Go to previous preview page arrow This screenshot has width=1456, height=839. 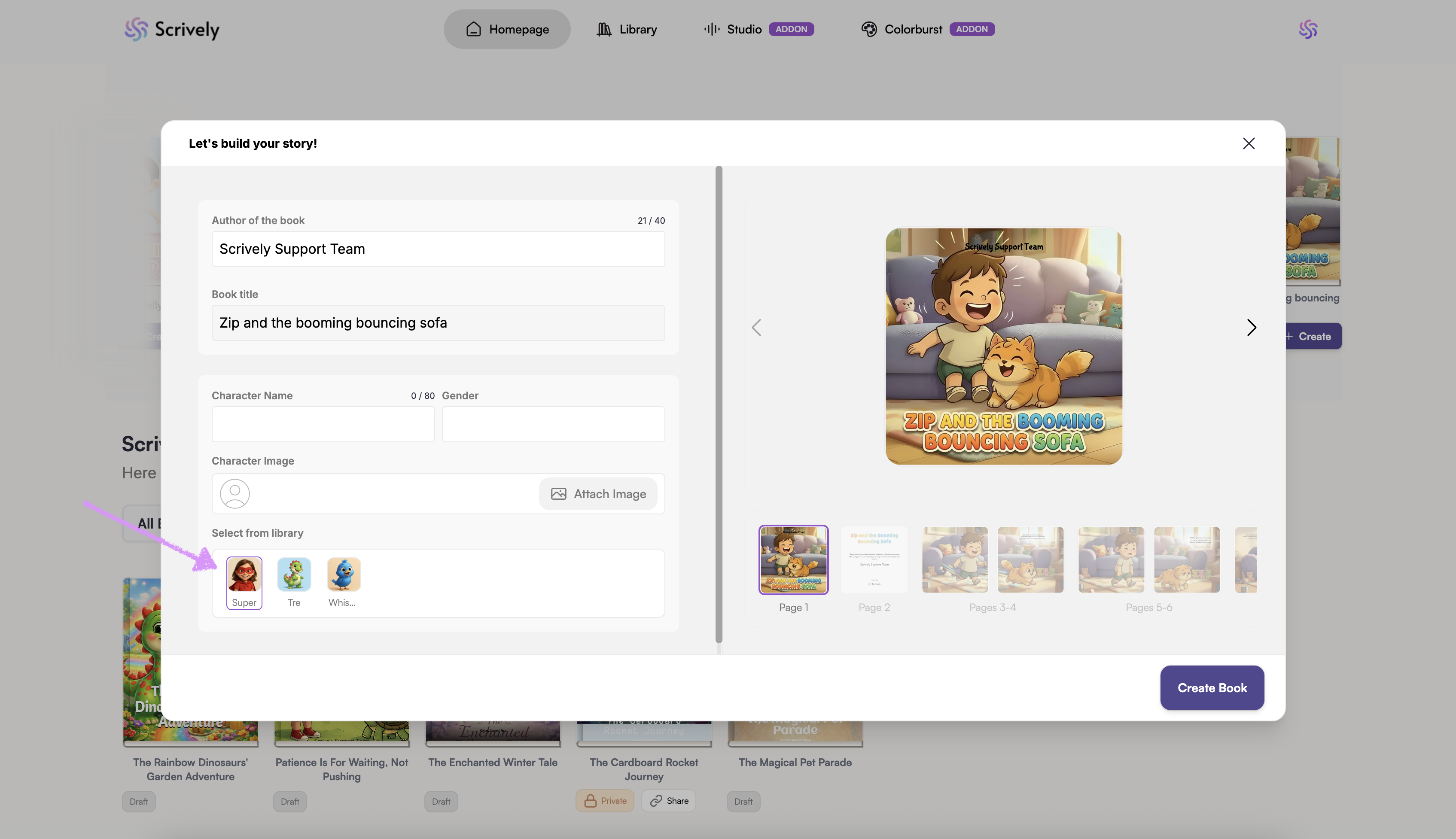(x=756, y=327)
